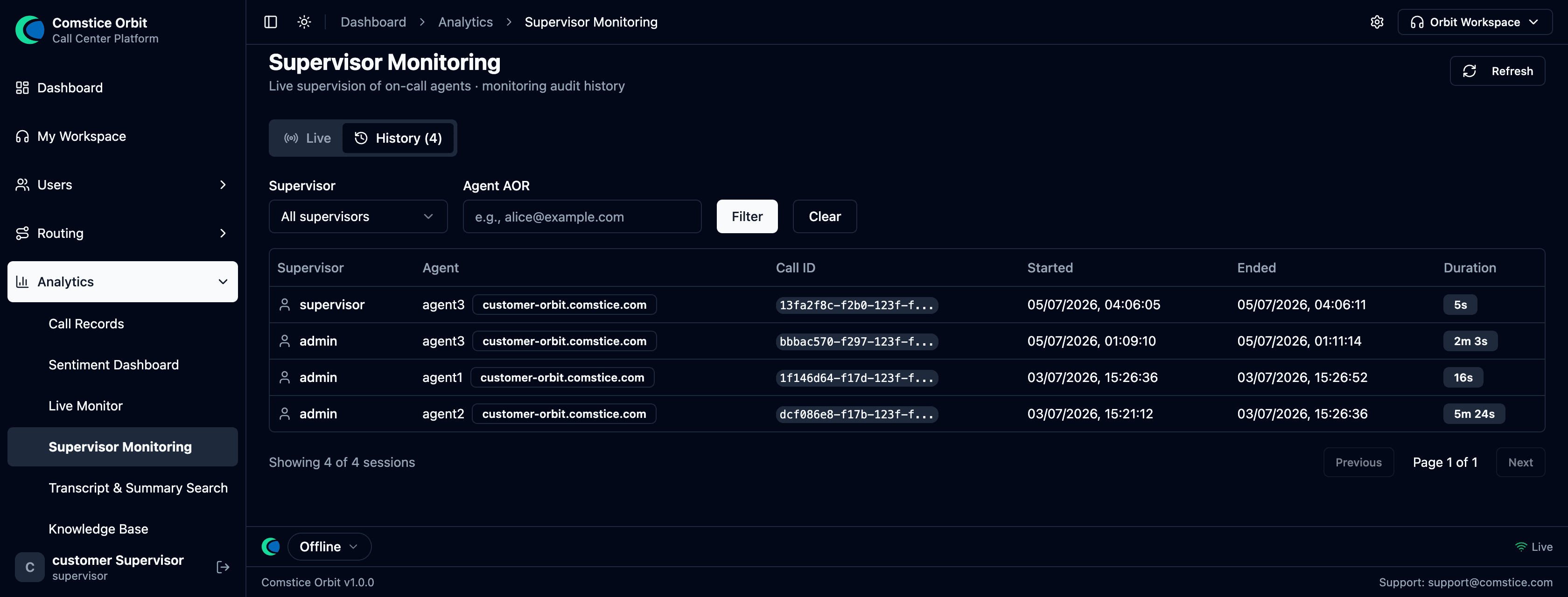Viewport: 1568px width, 597px height.
Task: Go to Dashboard breadcrumb link
Action: (373, 22)
